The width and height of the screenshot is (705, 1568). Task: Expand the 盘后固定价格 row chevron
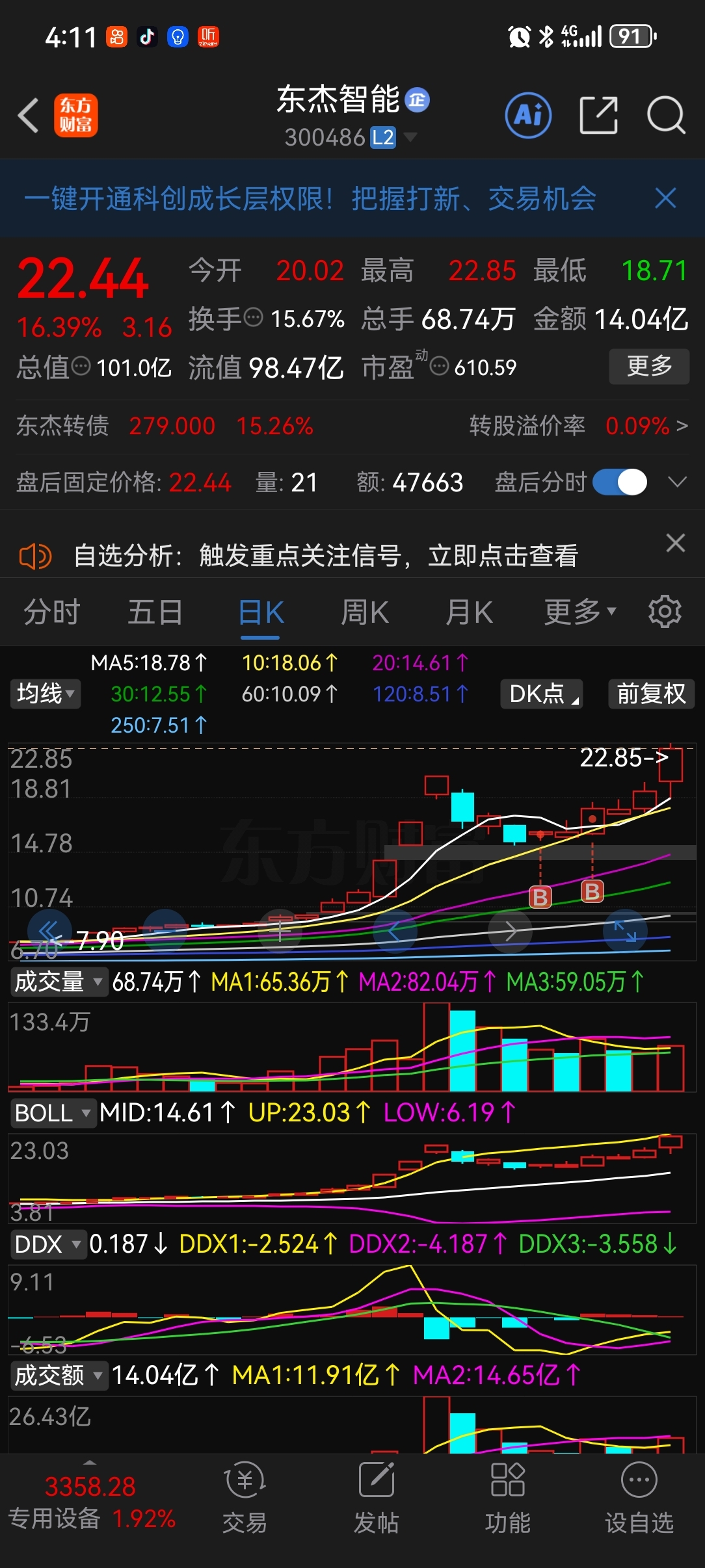tap(678, 482)
